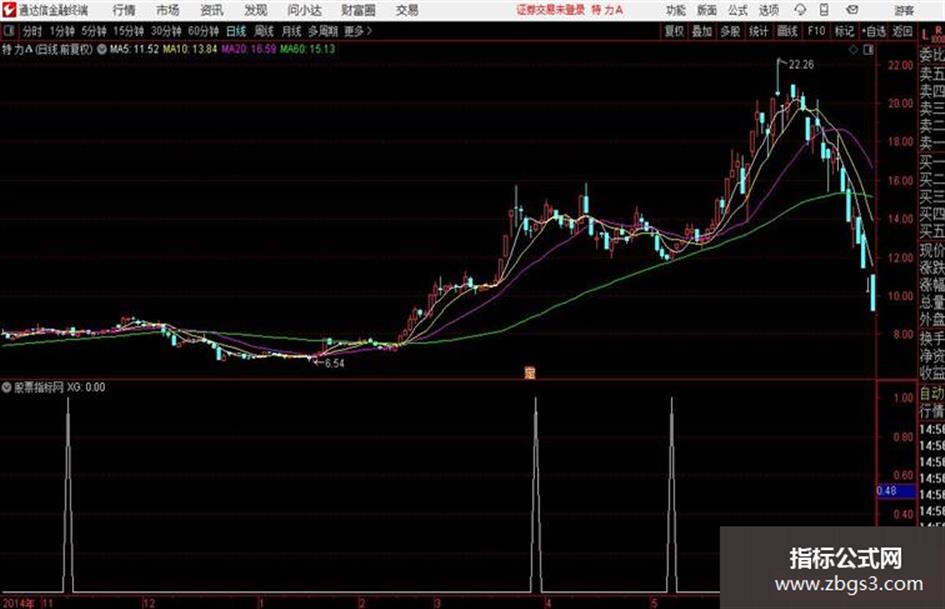The image size is (945, 609).
Task: Open the 市场 menu
Action: pyautogui.click(x=168, y=10)
